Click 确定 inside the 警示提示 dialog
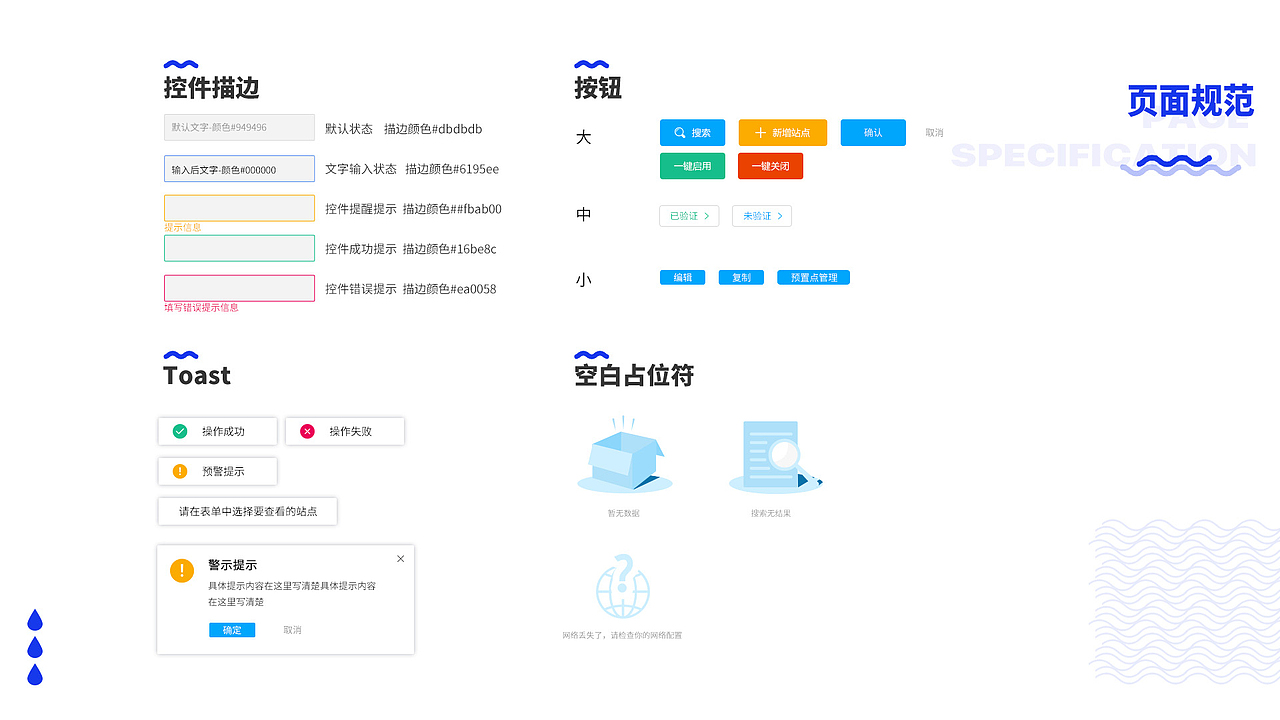Viewport: 1280px width, 720px height. (x=232, y=630)
